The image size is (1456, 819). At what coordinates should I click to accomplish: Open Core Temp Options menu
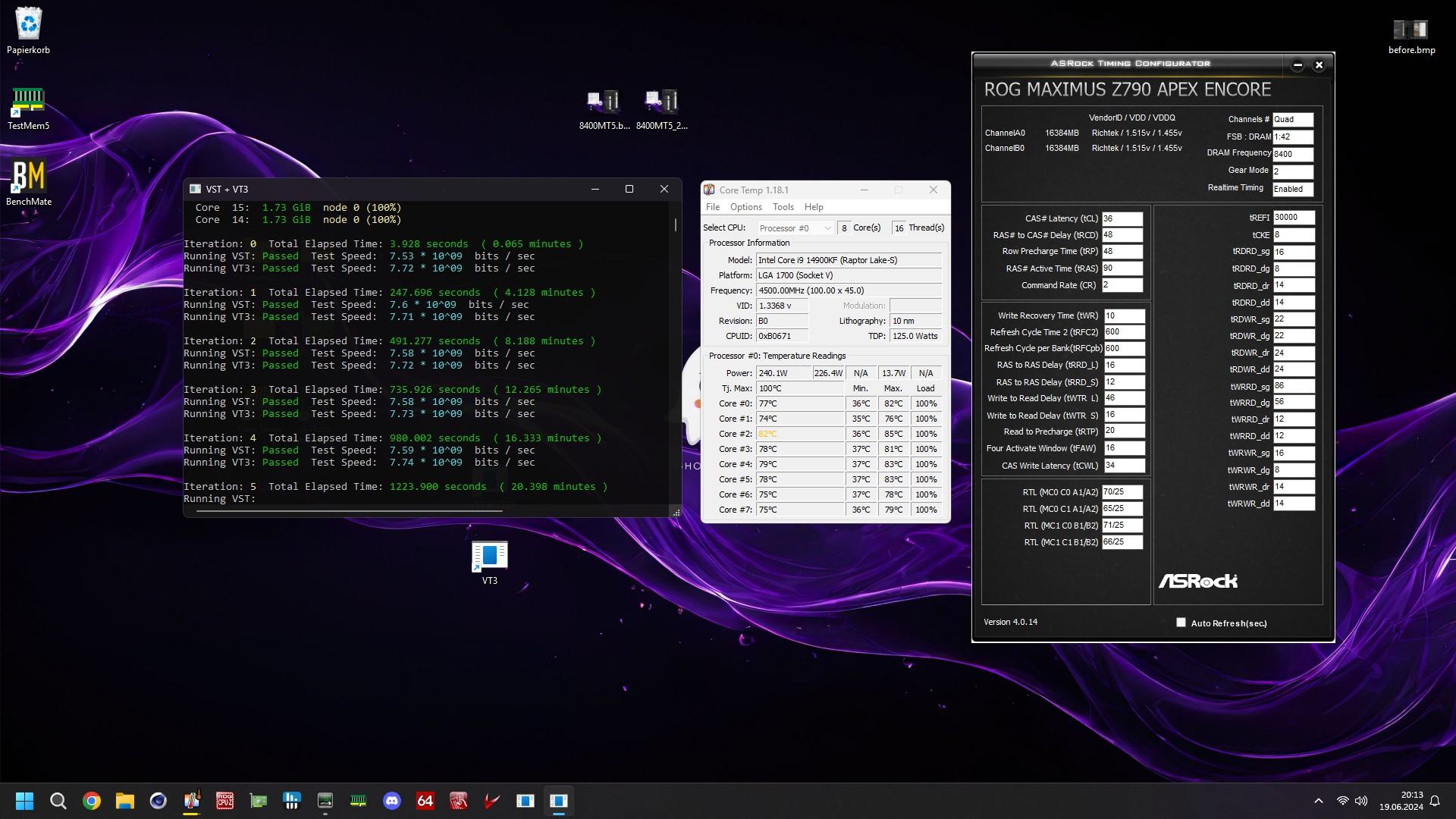[x=745, y=207]
